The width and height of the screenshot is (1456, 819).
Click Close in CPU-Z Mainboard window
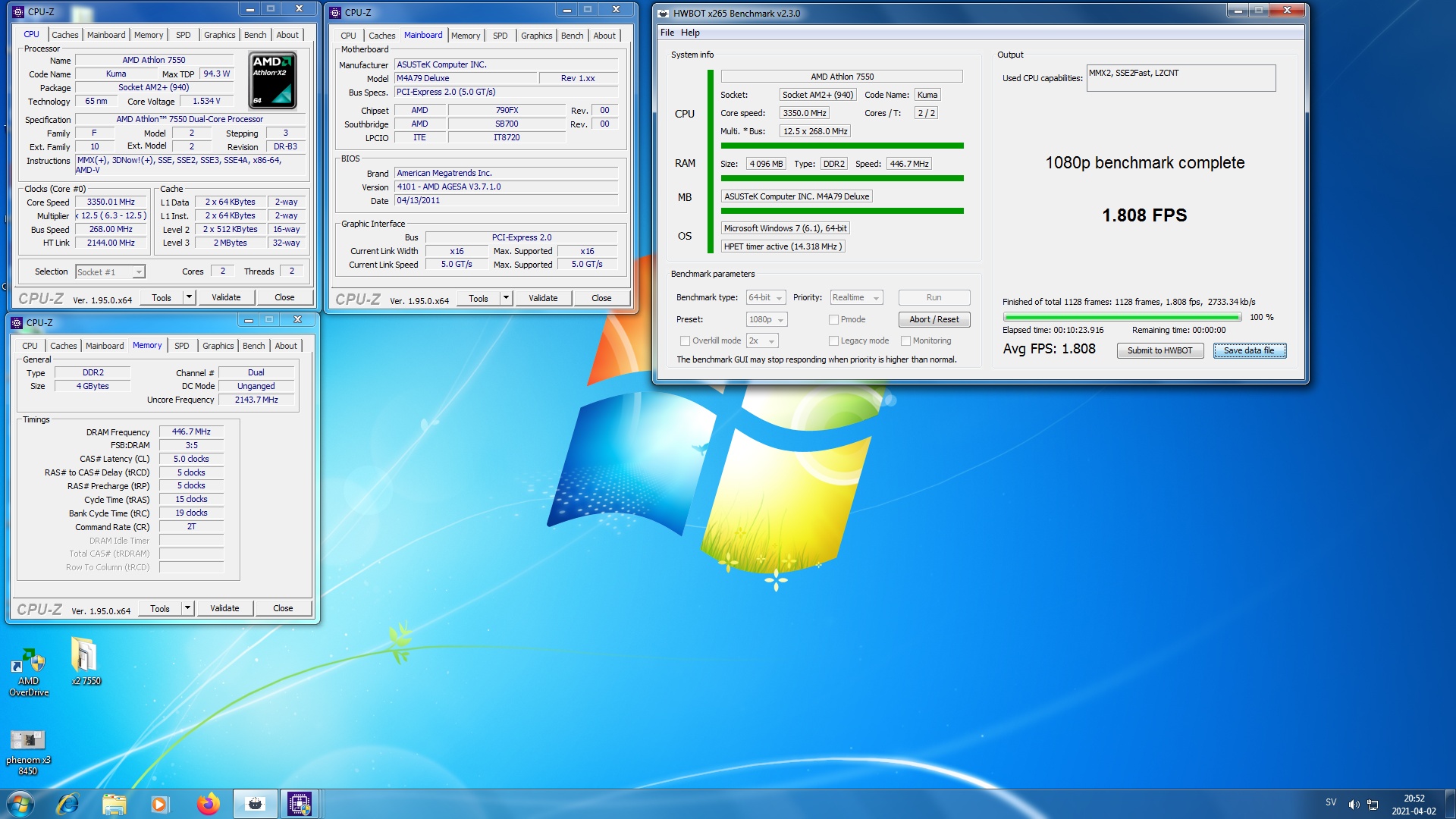[601, 298]
